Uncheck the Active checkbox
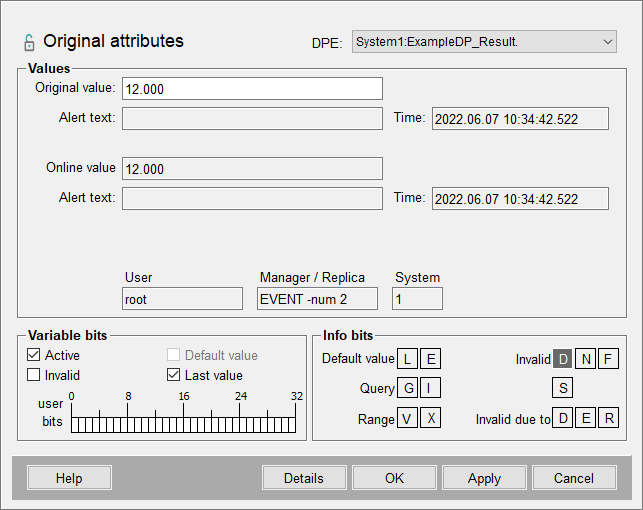The image size is (643, 510). 34,355
